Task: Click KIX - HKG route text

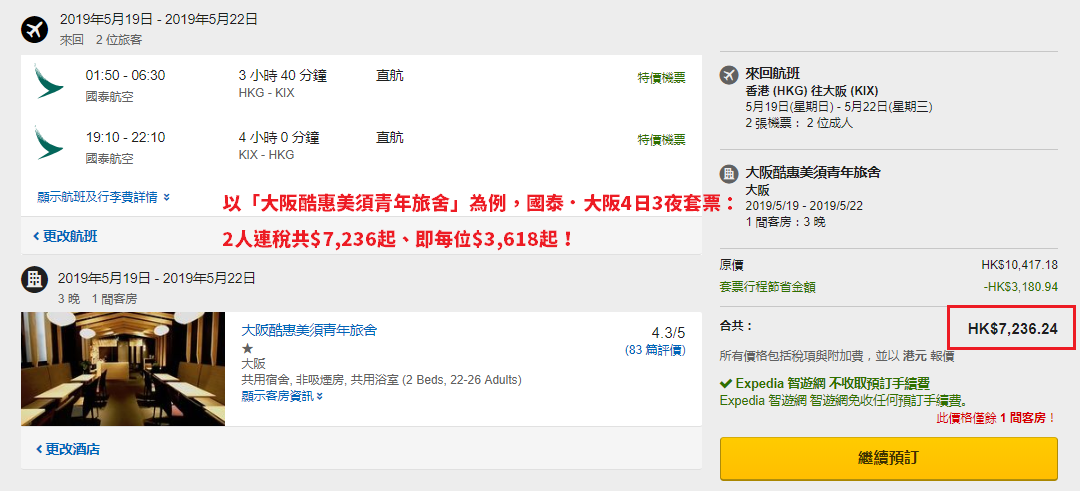Action: click(267, 155)
